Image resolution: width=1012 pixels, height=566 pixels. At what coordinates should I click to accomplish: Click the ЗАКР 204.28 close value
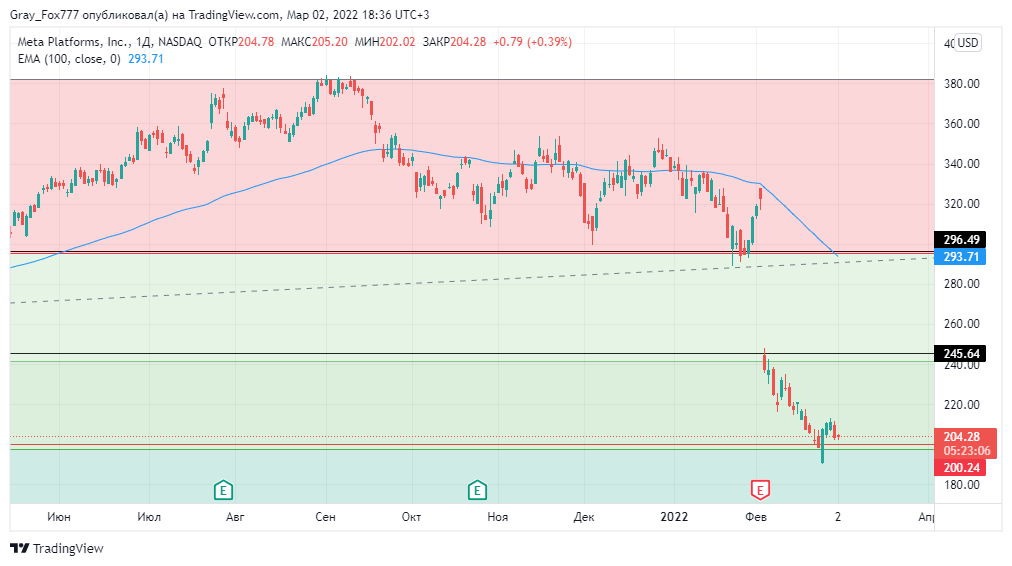pos(454,42)
